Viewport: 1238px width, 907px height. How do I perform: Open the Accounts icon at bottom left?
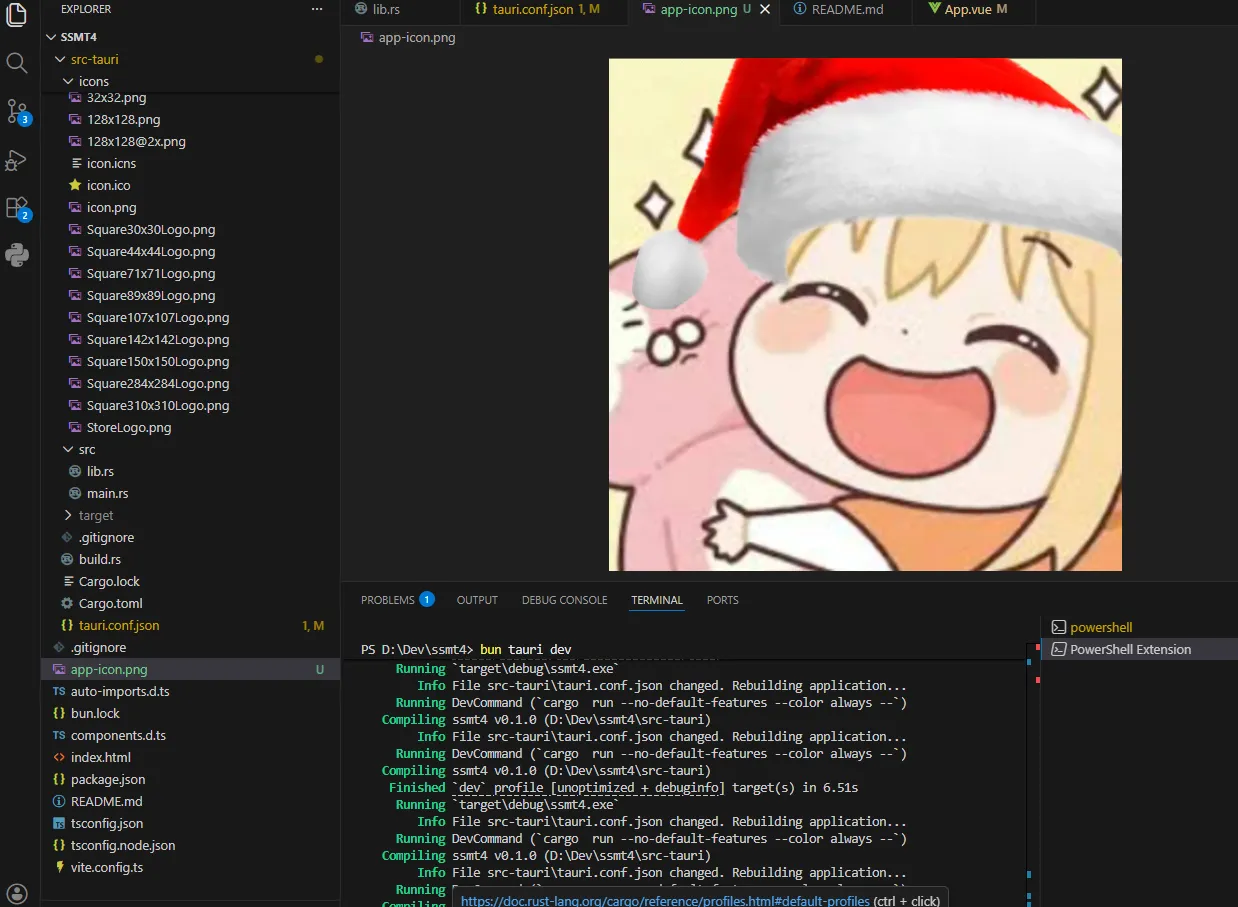17,892
